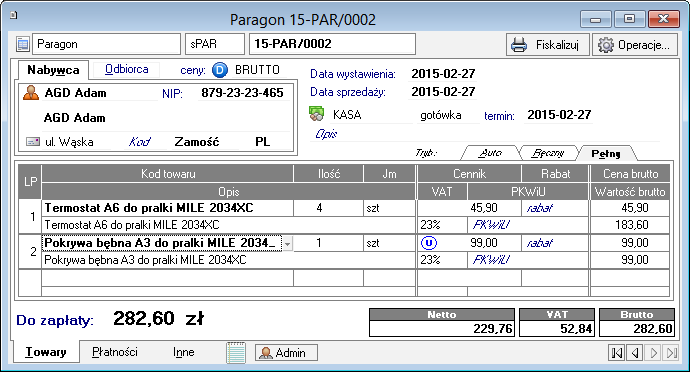Click the Cena brutto column header
The width and height of the screenshot is (690, 372).
630,174
